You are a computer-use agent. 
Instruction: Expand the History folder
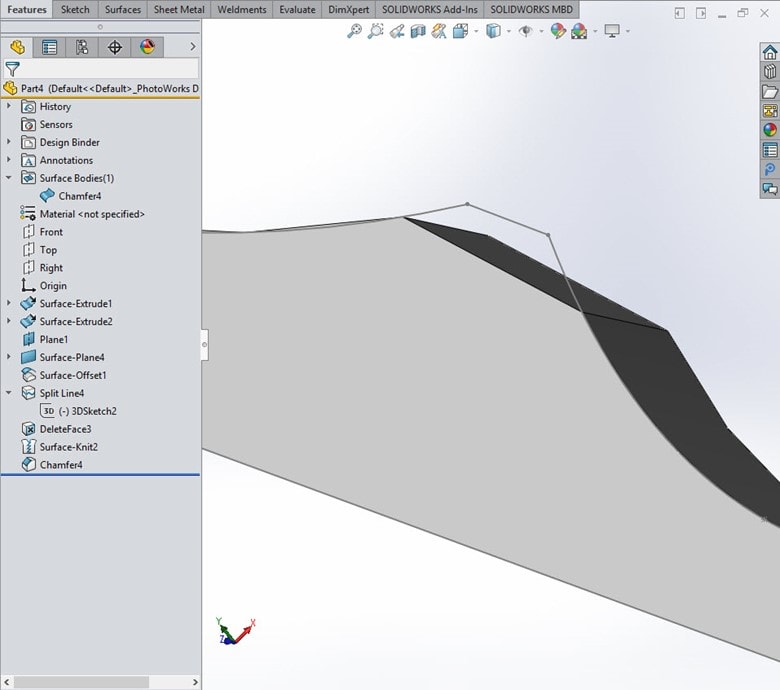(x=9, y=106)
